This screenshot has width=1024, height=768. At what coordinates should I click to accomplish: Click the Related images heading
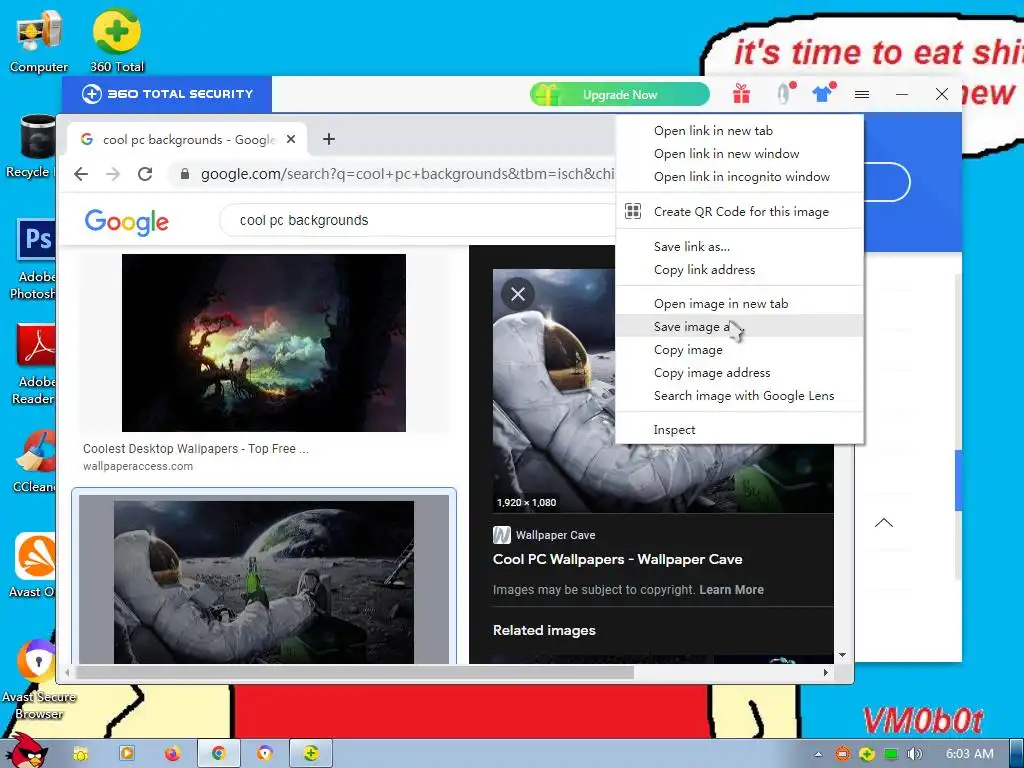544,630
